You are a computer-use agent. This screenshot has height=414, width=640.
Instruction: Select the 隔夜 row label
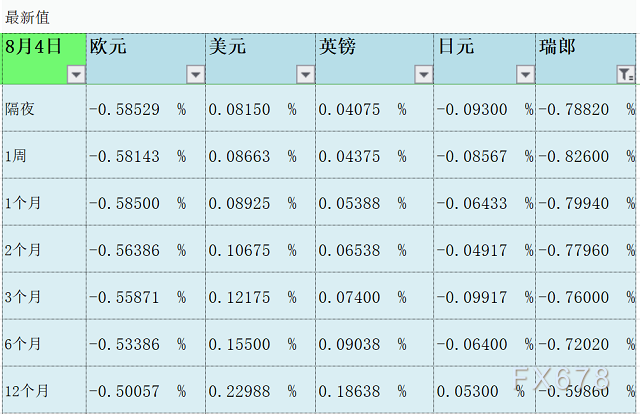44,108
